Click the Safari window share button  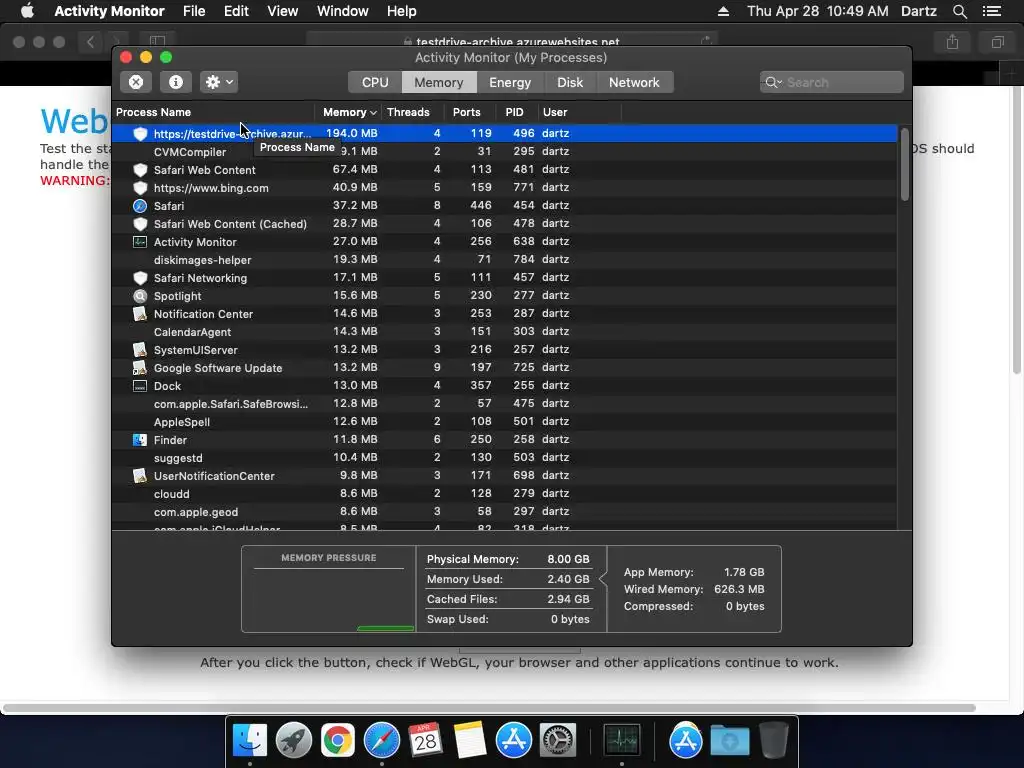pos(953,42)
